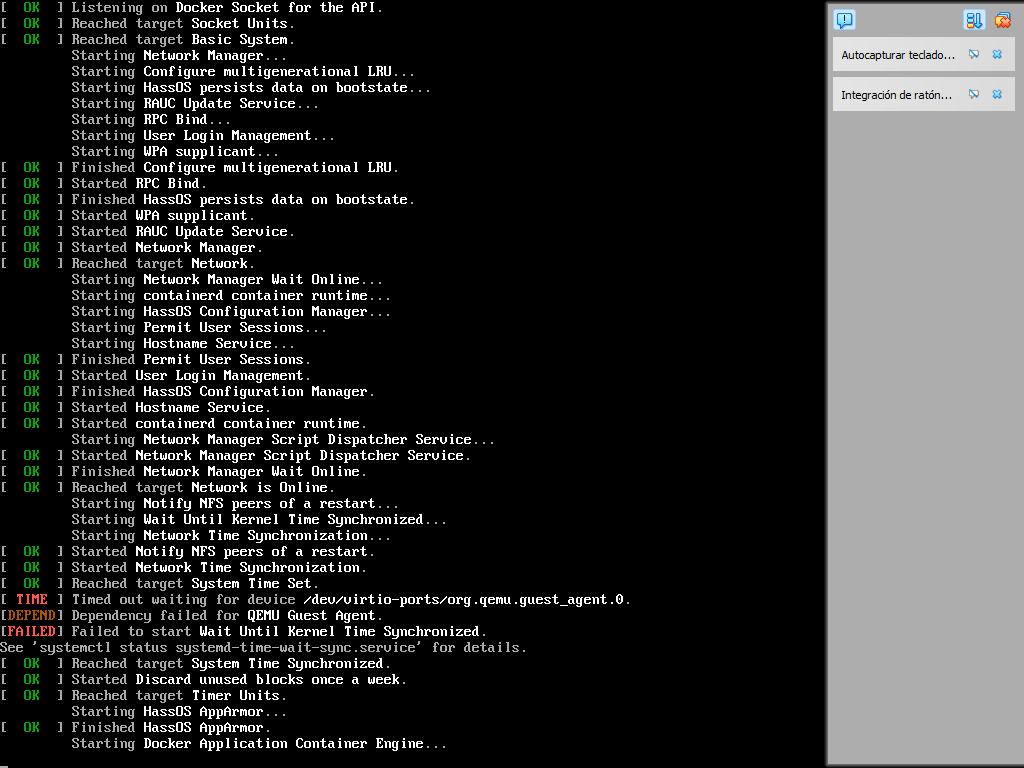Screen dimensions: 1024x768
Task: Suppress the 'Autocapturar teclado...' notification
Action: coord(974,55)
